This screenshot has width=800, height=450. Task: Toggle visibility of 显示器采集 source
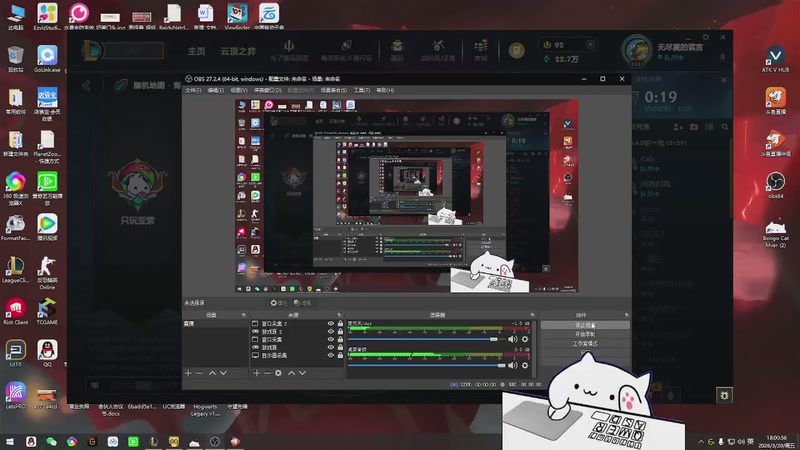pos(331,355)
